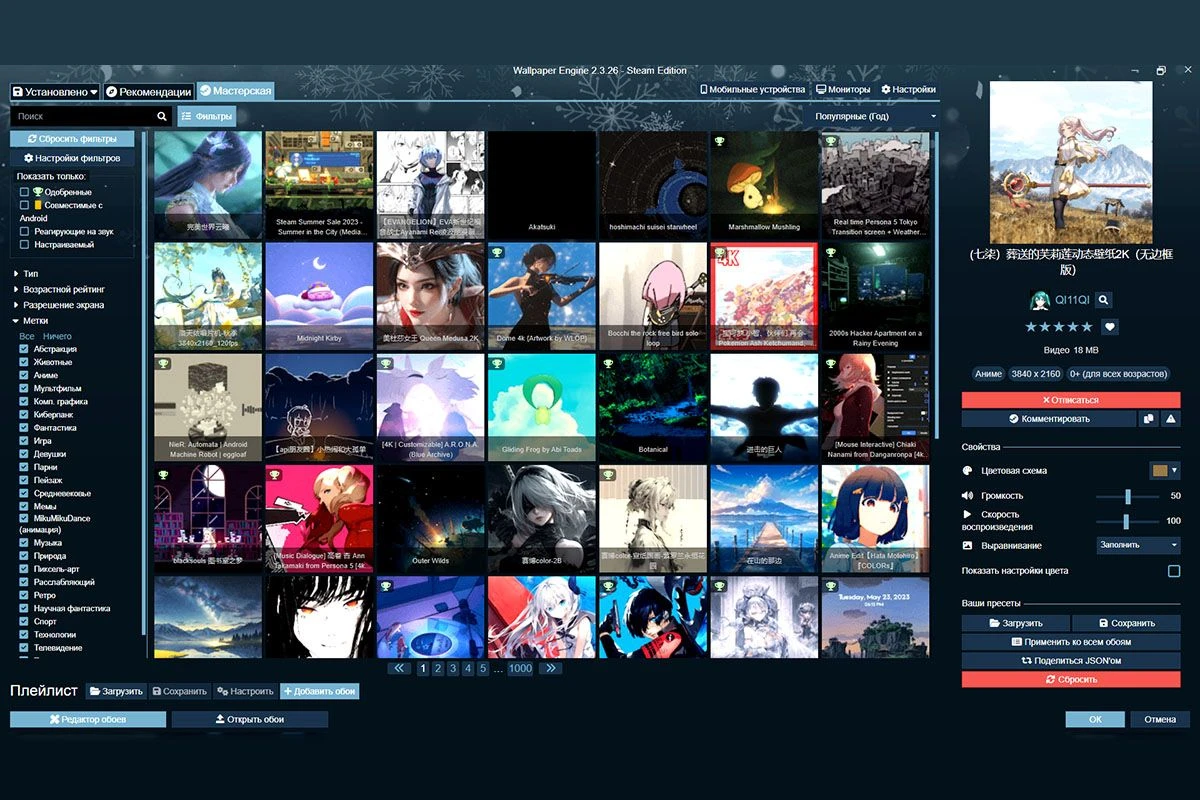Screen dimensions: 1200x800
Task: Click the red Отписаться button
Action: (1071, 400)
